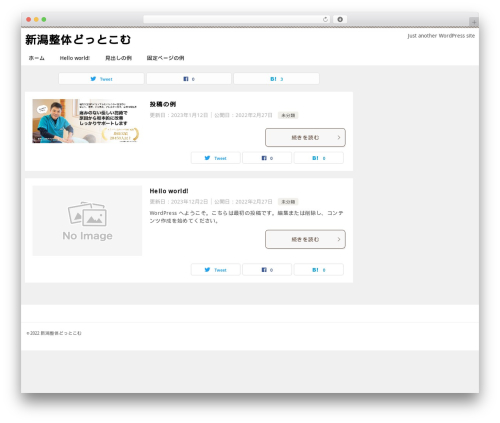
Task: Click the footer copyright text 2022 新潟整体どっとこむ
Action: [x=54, y=333]
